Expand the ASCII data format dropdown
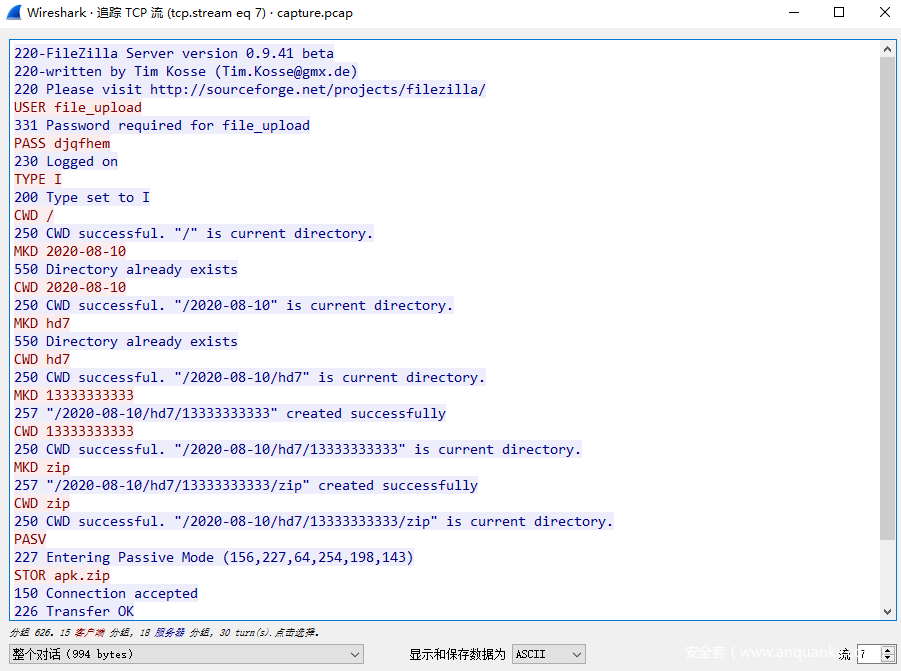The width and height of the screenshot is (901, 671). pos(548,654)
